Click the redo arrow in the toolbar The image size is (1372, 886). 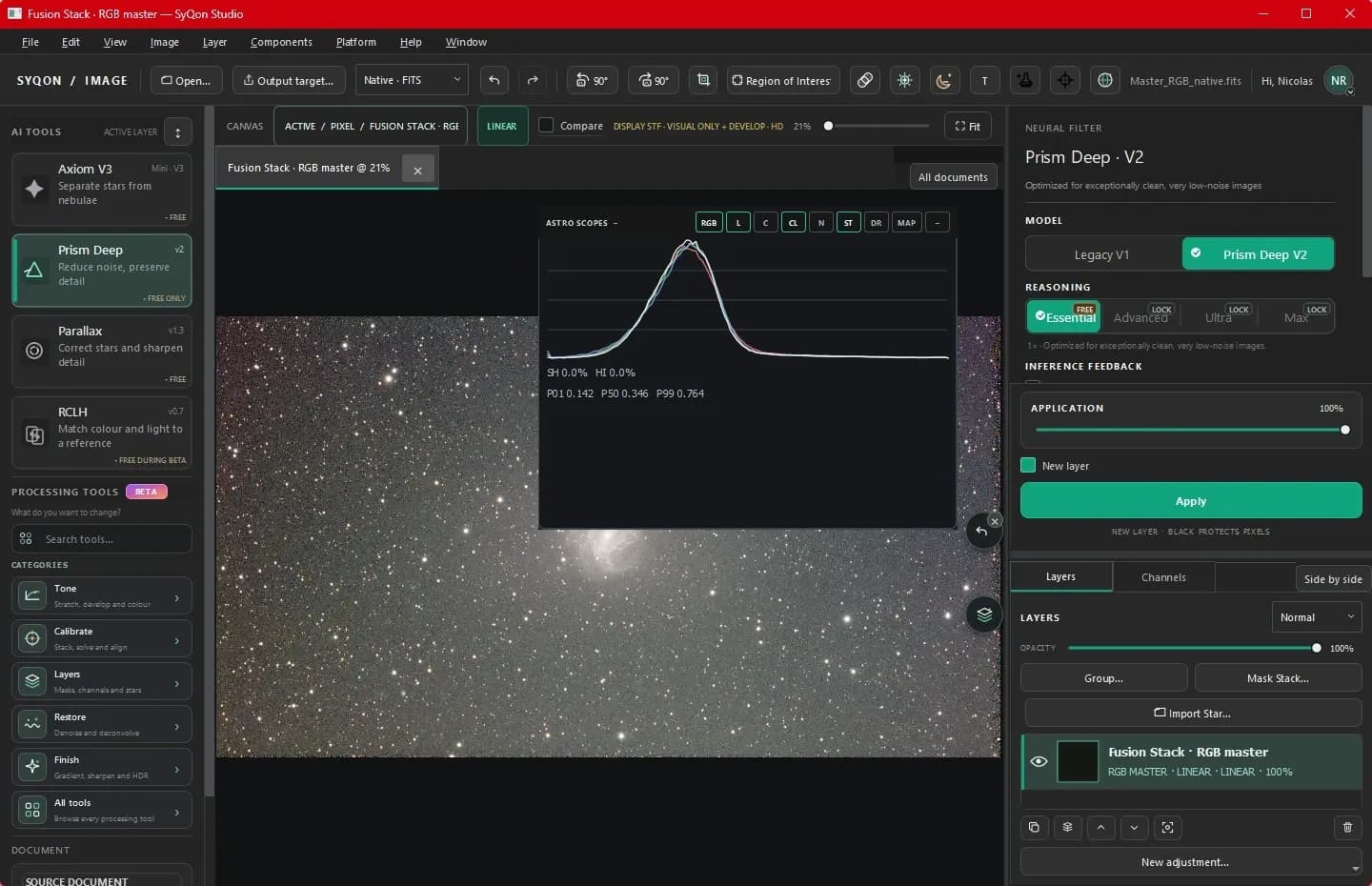click(533, 80)
